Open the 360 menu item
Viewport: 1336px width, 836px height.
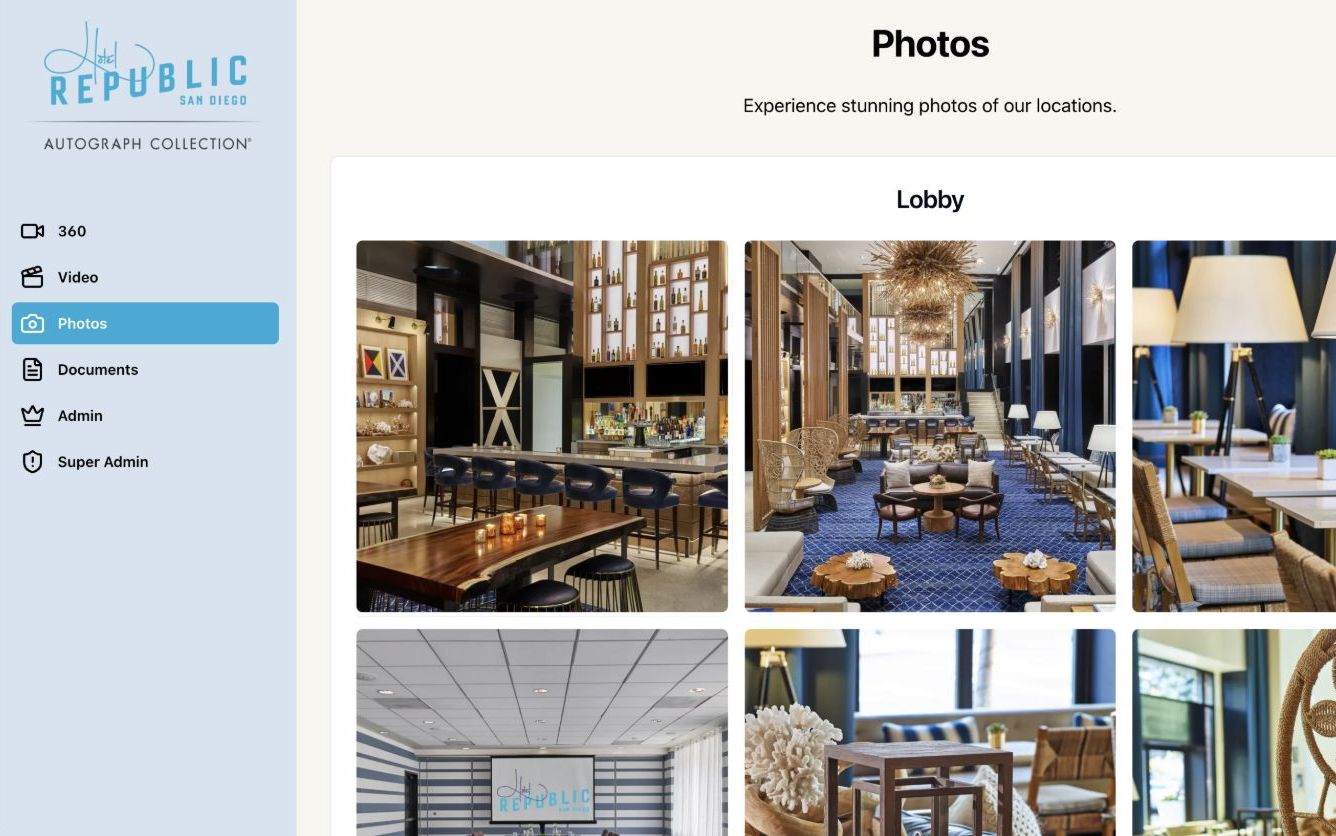pyautogui.click(x=145, y=231)
